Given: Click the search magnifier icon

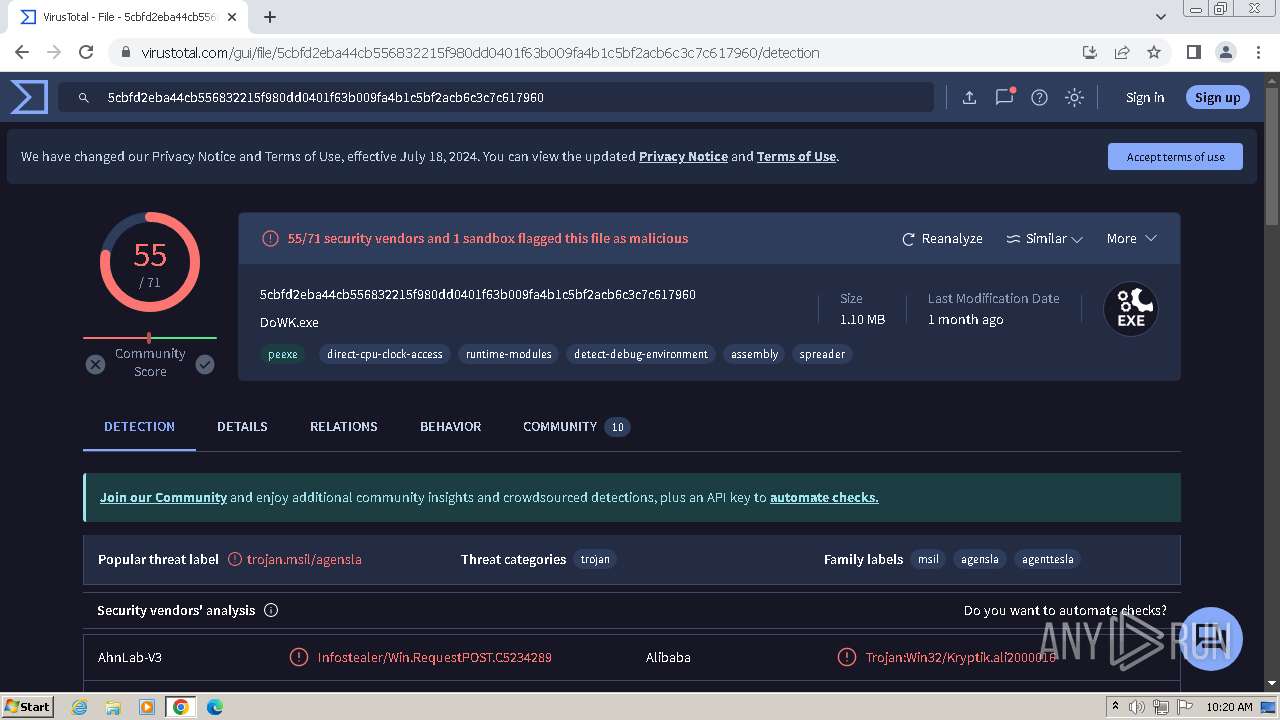Looking at the screenshot, I should (x=84, y=98).
